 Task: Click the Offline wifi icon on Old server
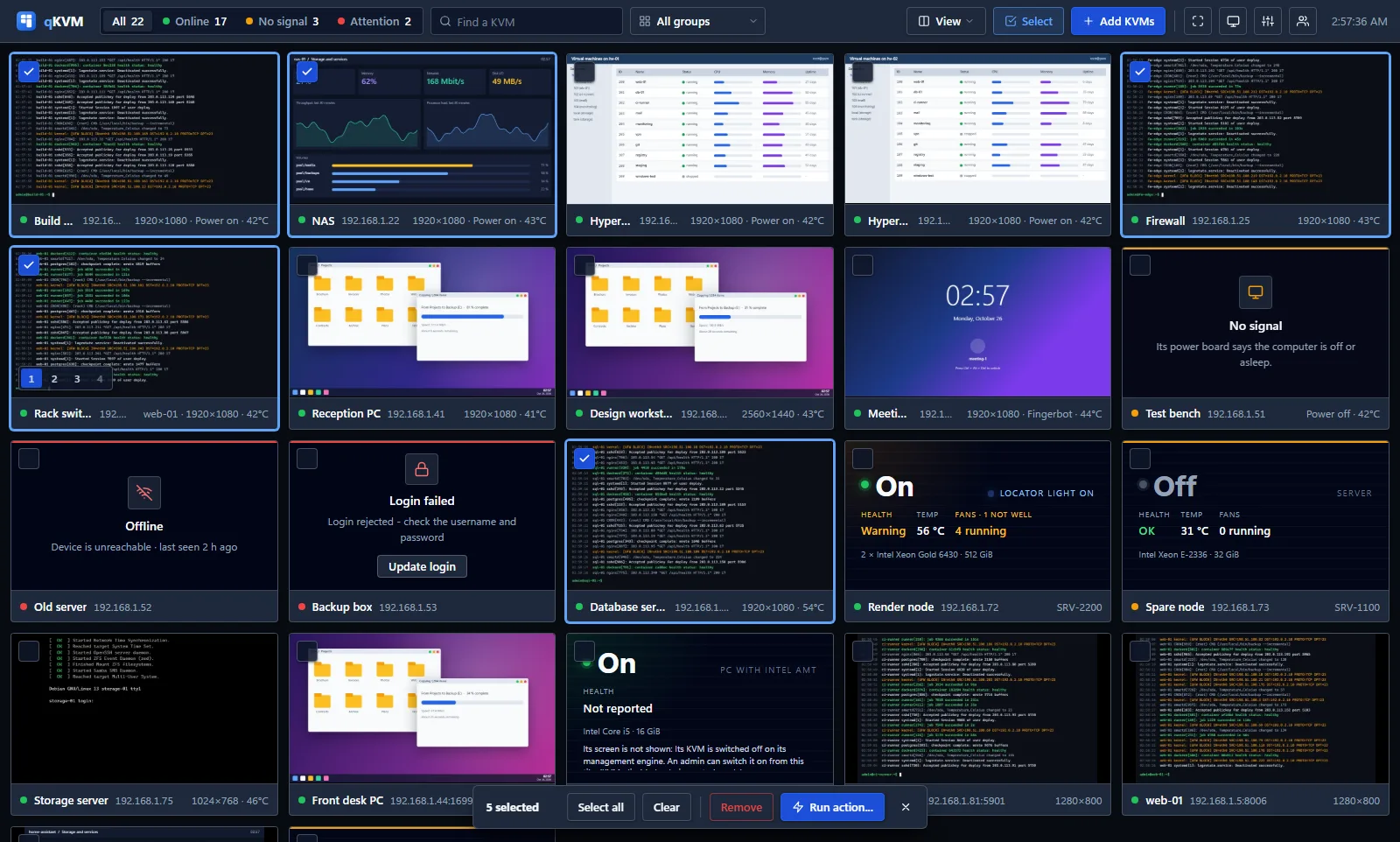[144, 493]
